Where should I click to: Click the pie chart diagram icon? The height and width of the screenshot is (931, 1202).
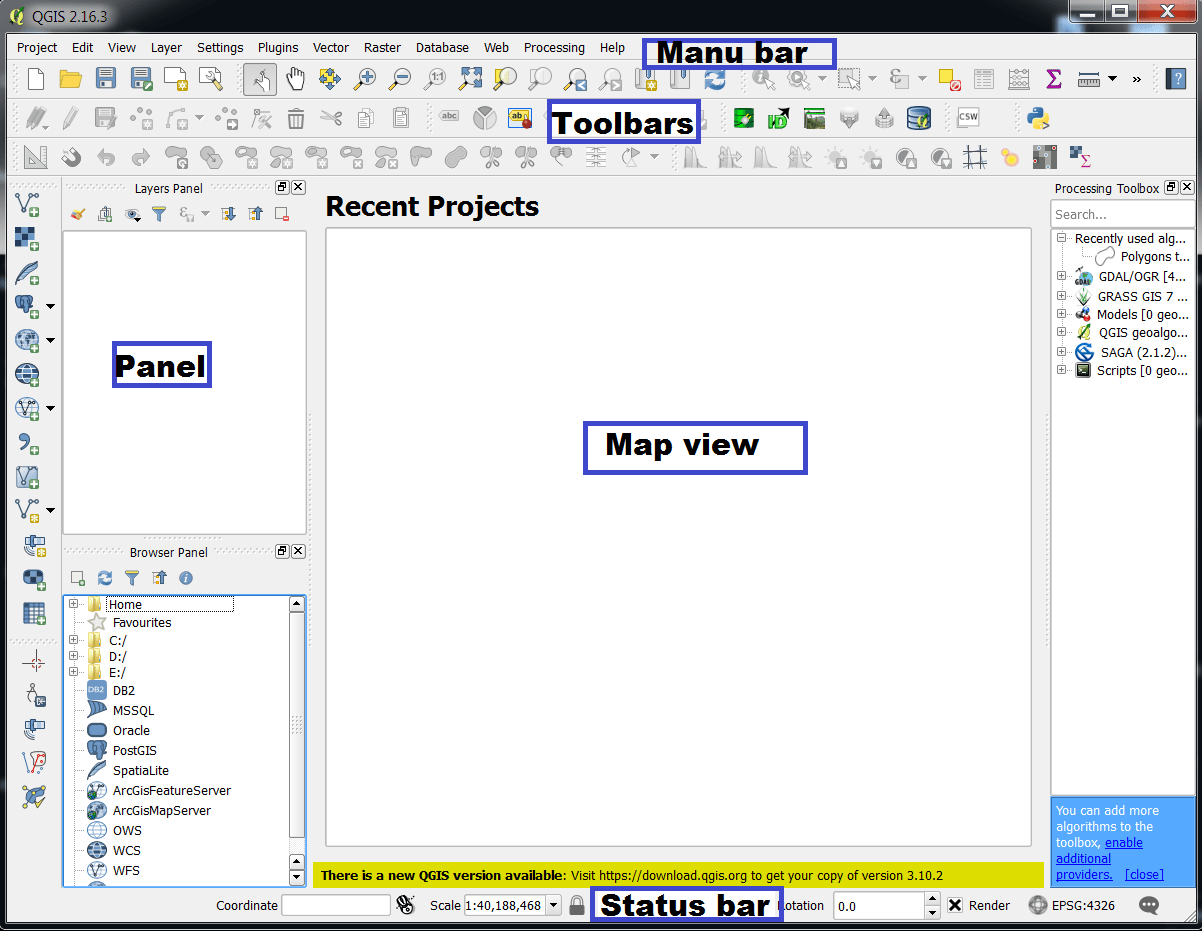(484, 119)
